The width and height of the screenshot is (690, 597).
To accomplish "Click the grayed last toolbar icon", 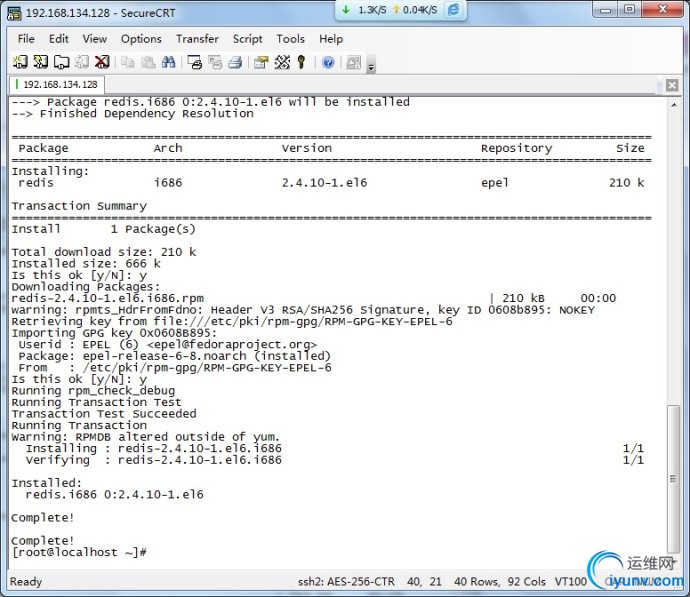I will point(353,62).
